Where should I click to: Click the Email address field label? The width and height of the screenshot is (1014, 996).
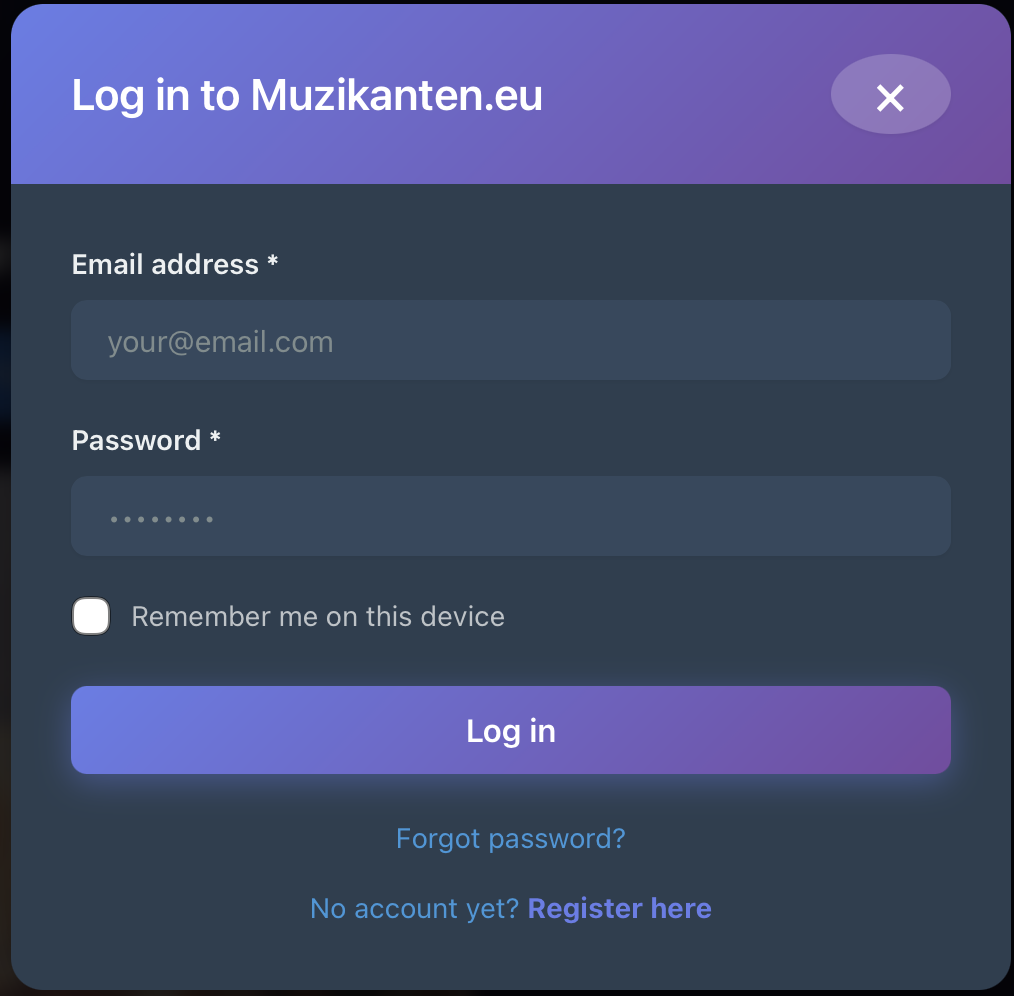tap(165, 264)
